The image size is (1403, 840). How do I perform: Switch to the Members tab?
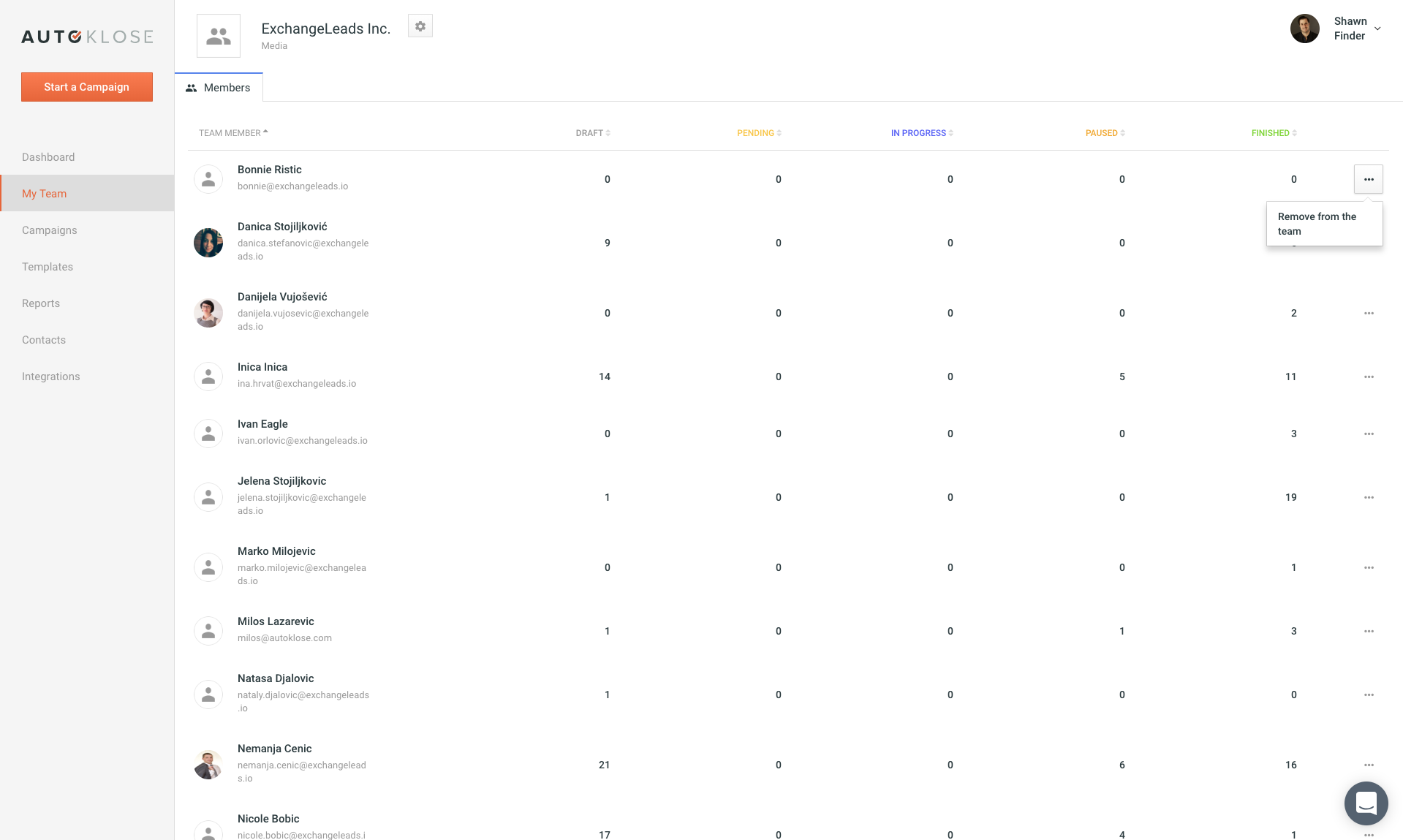coord(219,88)
